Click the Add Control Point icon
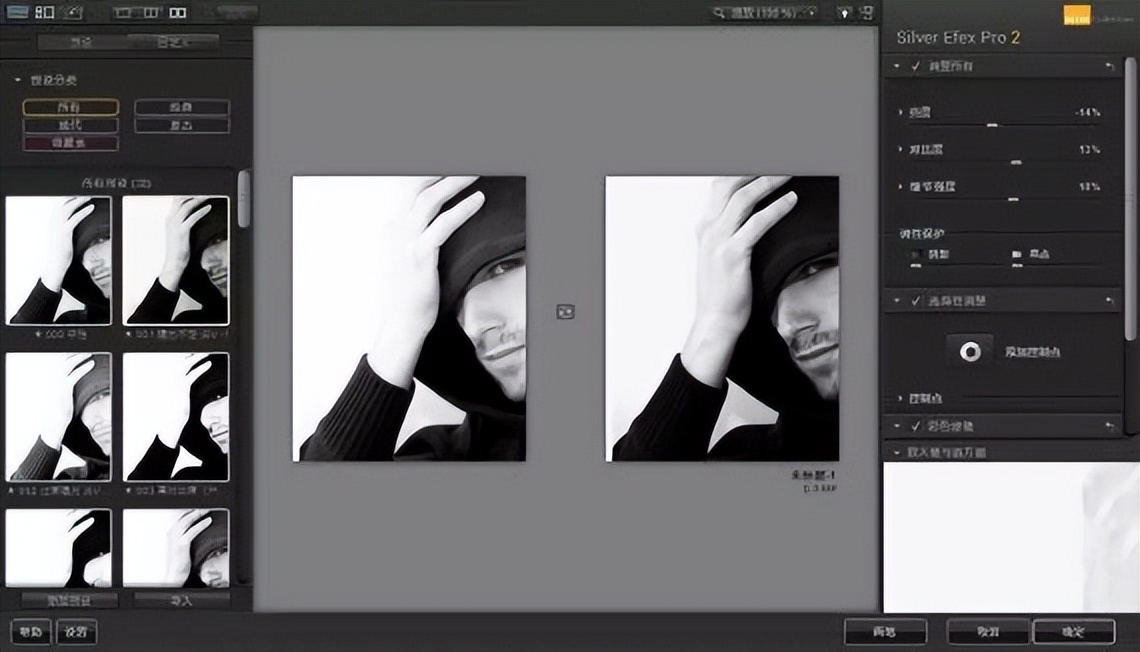The height and width of the screenshot is (652, 1140). [969, 351]
